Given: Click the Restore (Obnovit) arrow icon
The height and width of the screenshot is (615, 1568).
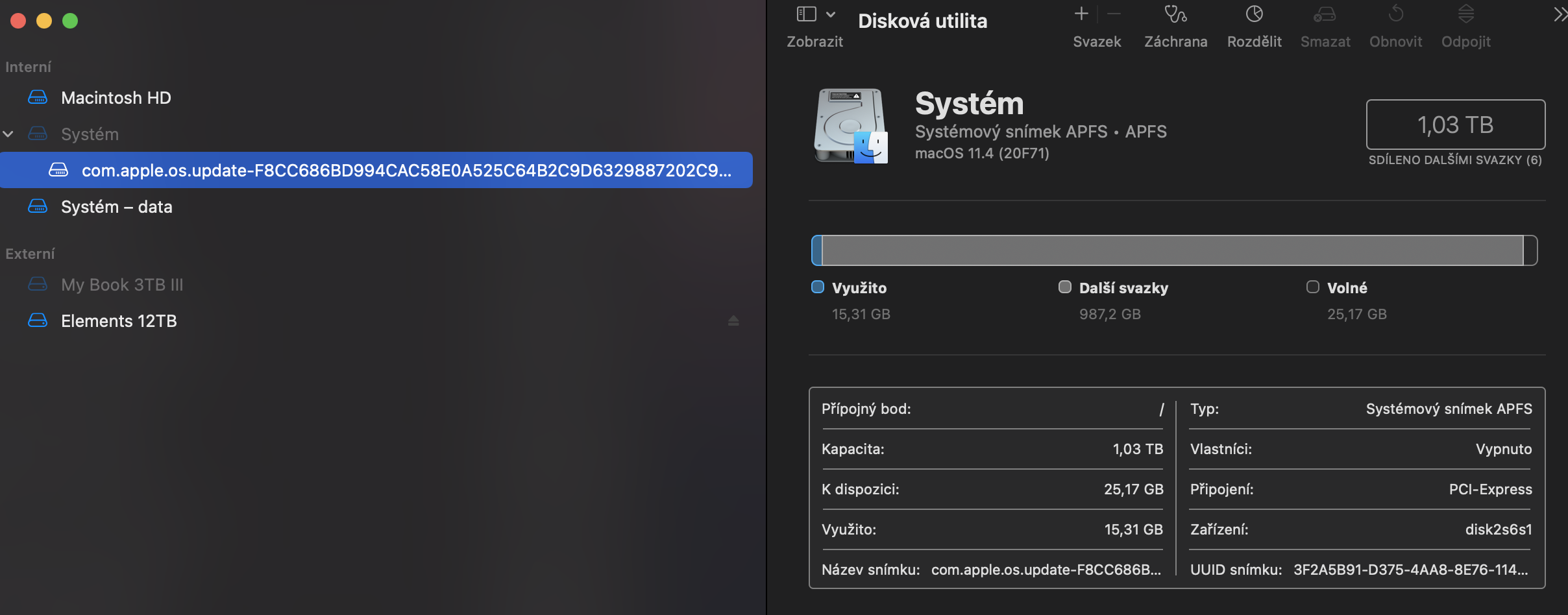Looking at the screenshot, I should (1395, 14).
